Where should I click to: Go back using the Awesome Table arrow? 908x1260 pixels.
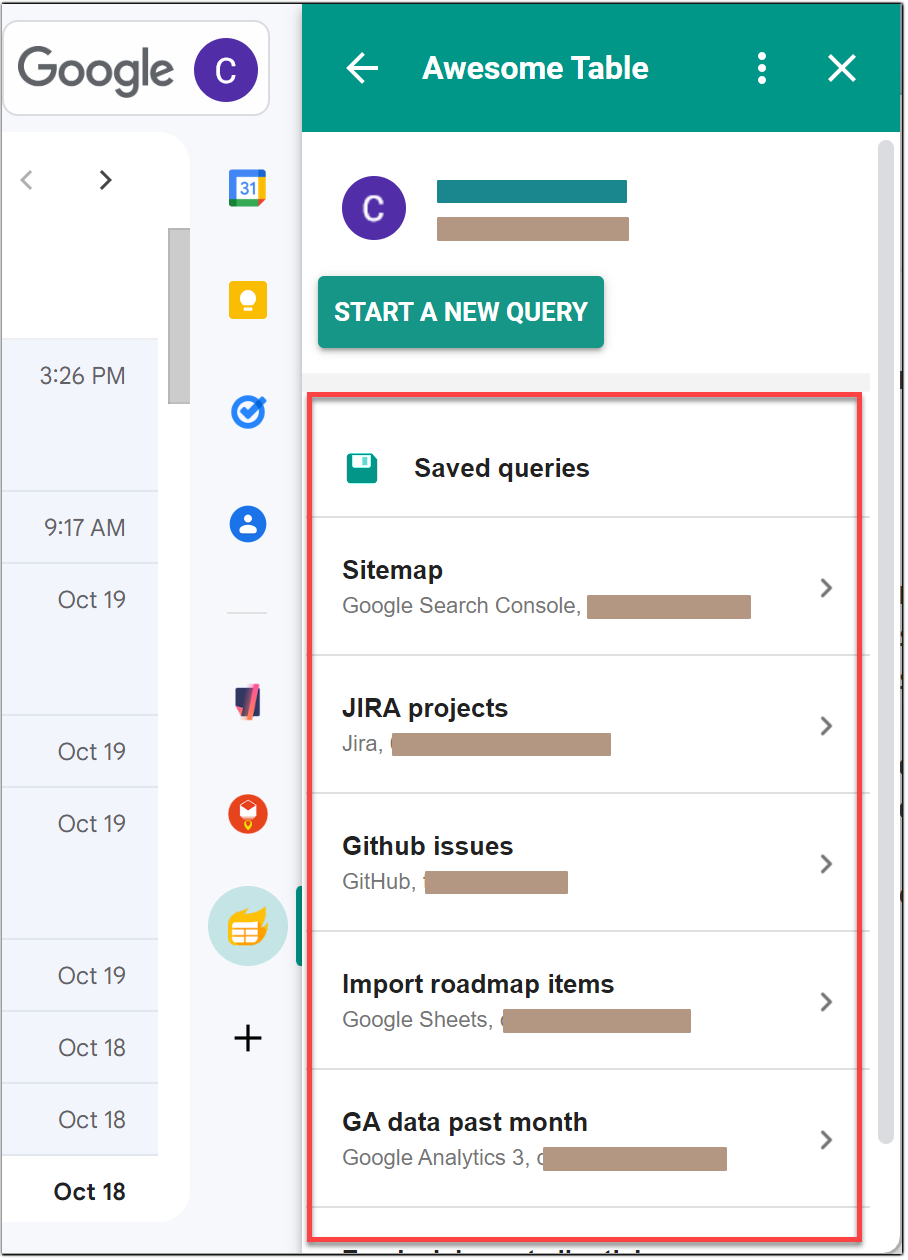[x=362, y=68]
